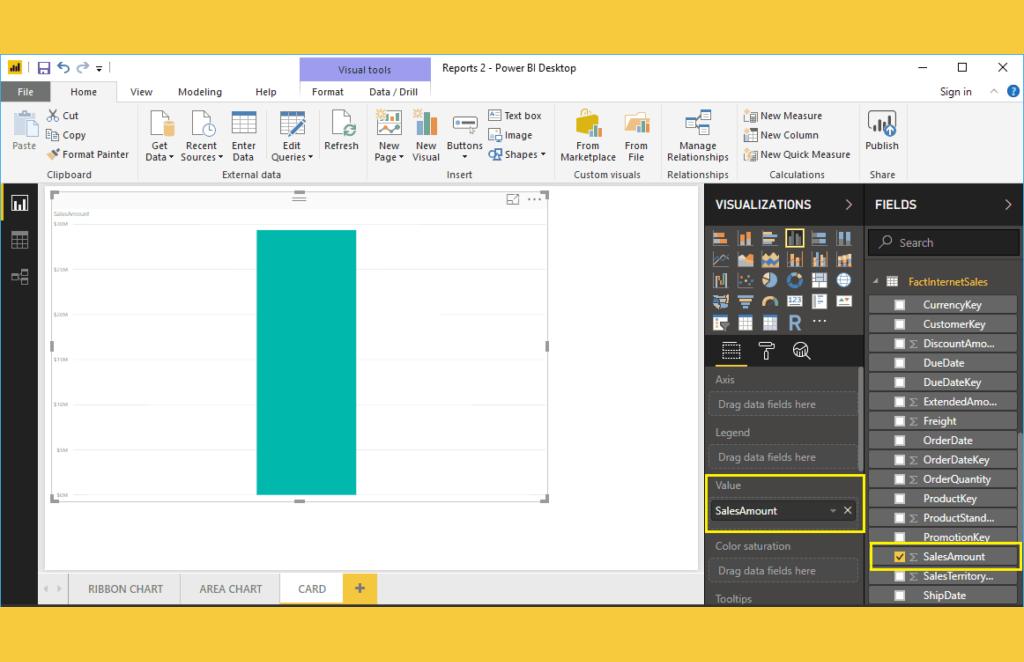
Task: Undo the last action
Action: pyautogui.click(x=63, y=67)
